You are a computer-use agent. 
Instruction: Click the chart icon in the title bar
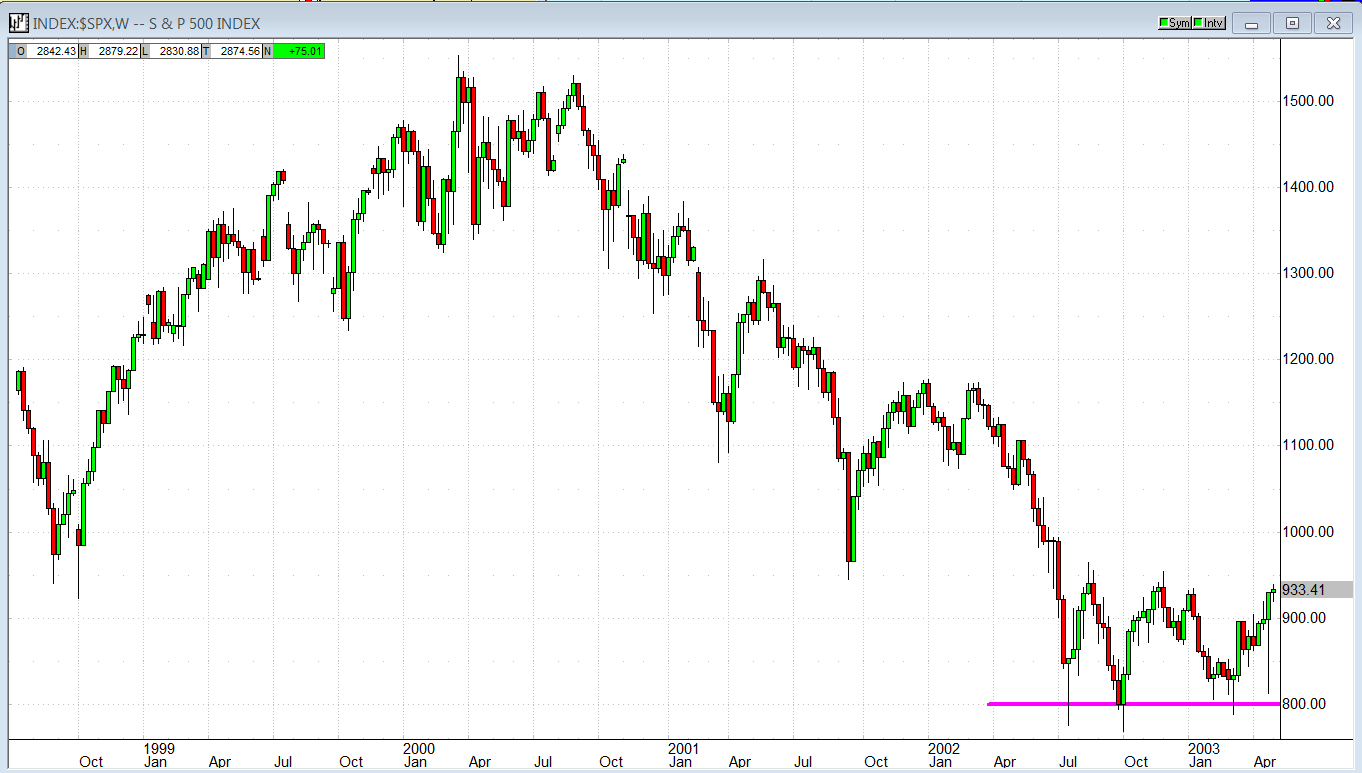19,22
